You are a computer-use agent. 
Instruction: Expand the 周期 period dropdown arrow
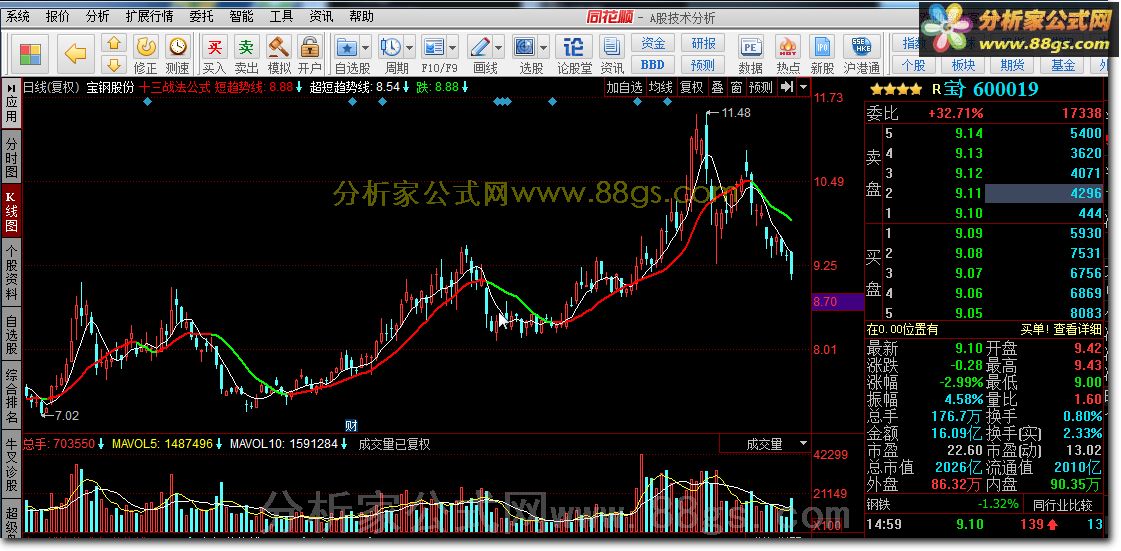pos(409,49)
